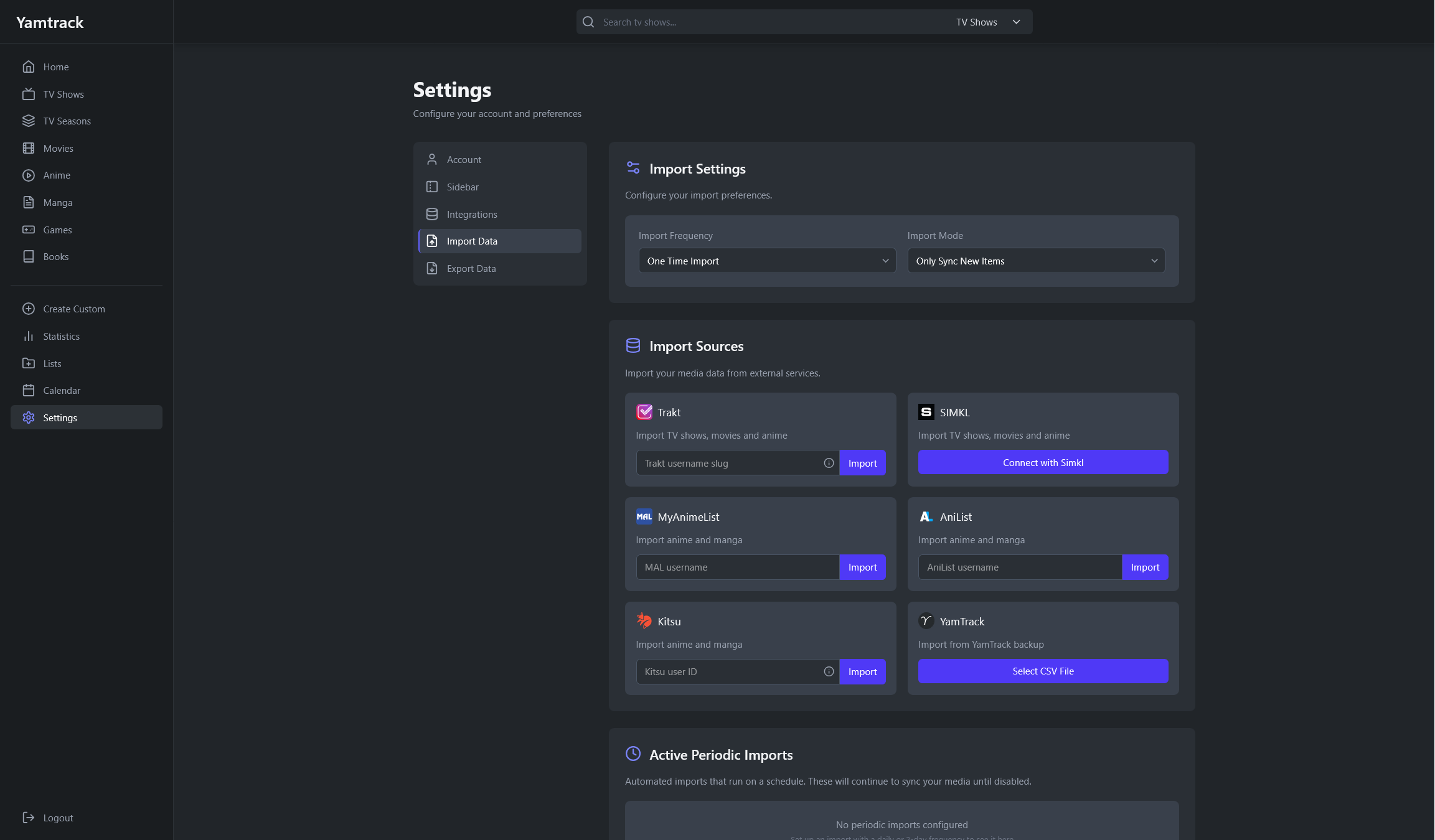Click the Trakt username info icon
Viewport: 1435px width, 840px height.
click(829, 463)
